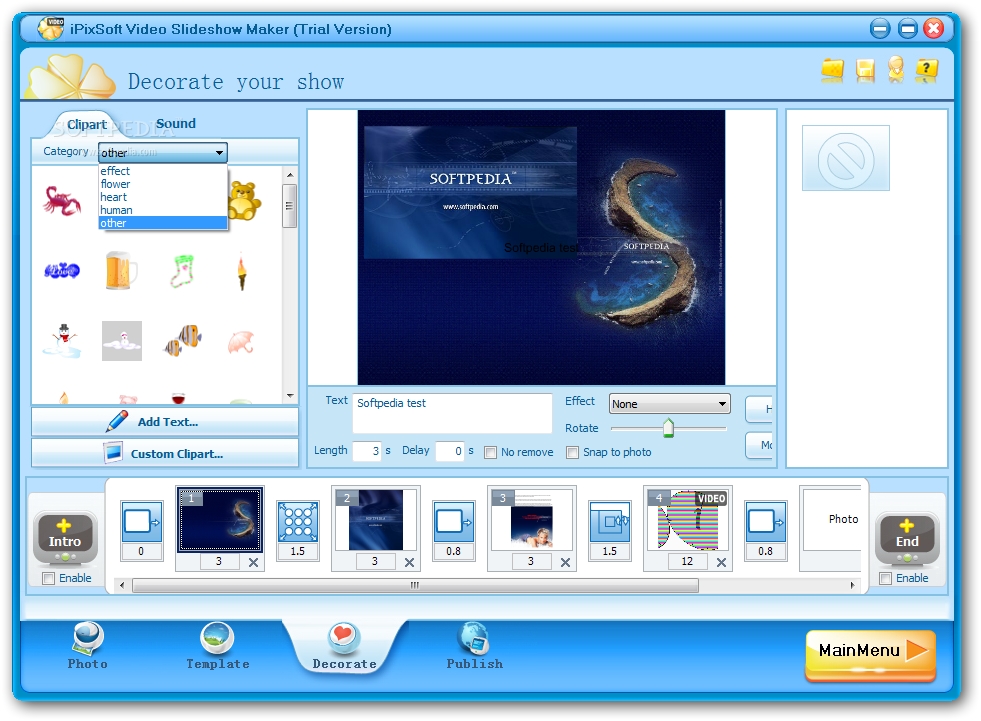Viewport: 981px width, 721px height.
Task: Click the transition icon before slide 1
Action: click(x=142, y=521)
